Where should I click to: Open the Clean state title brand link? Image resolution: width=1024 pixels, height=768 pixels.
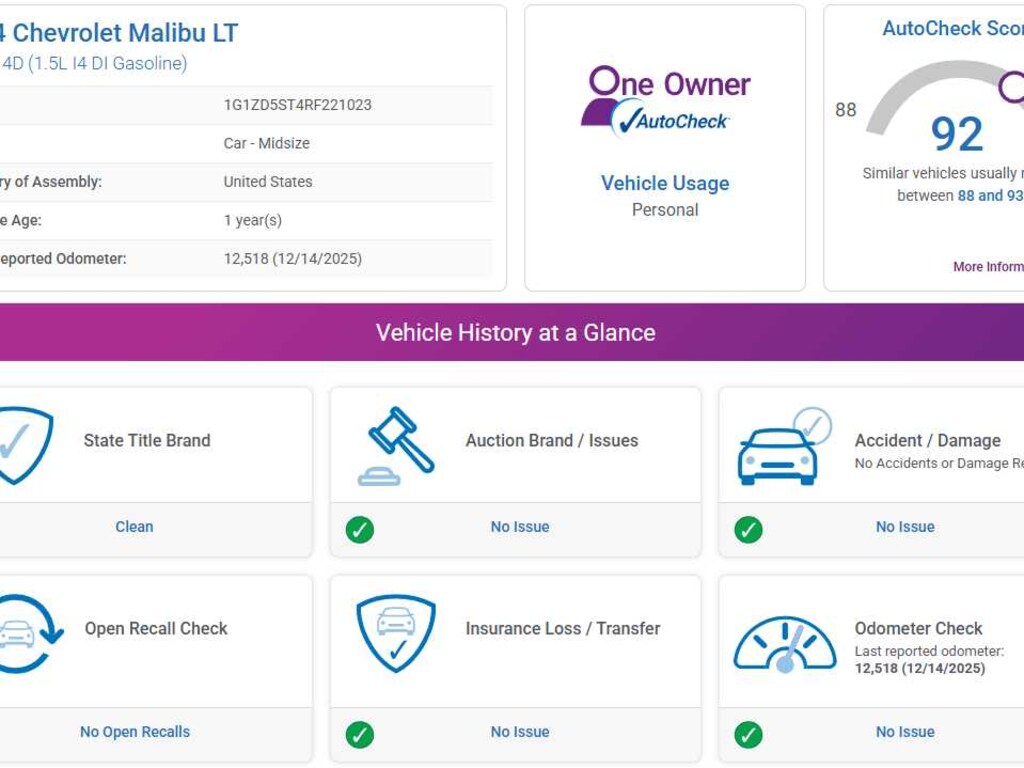coord(134,527)
